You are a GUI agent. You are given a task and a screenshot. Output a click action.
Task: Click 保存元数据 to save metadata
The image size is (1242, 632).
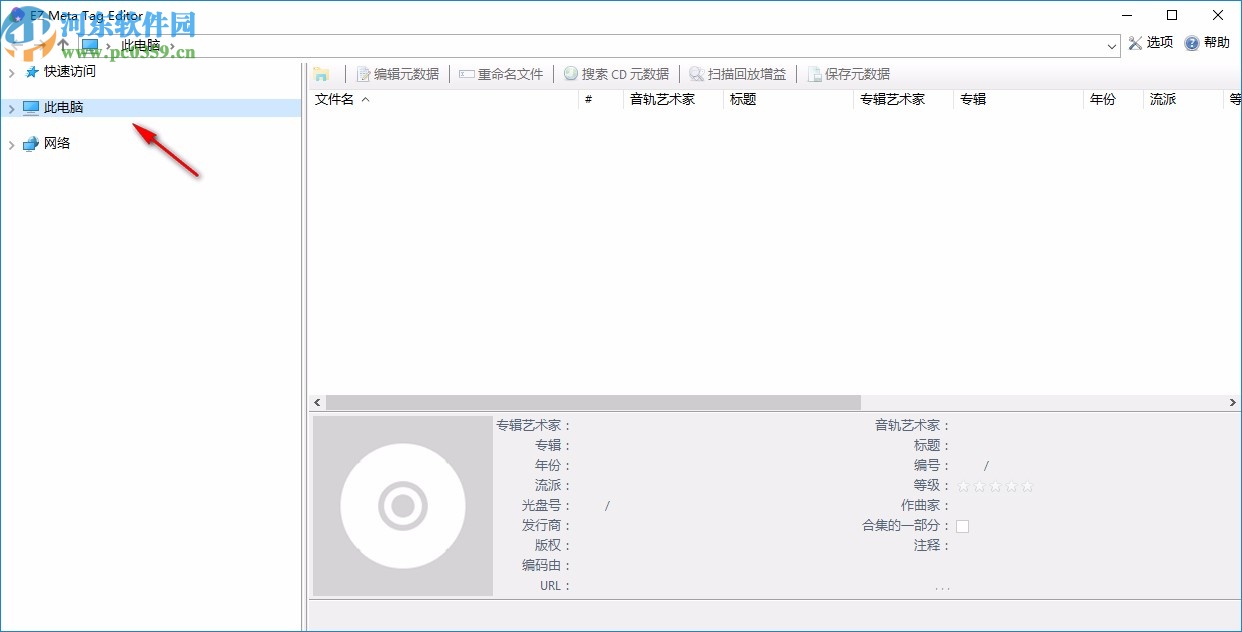pyautogui.click(x=848, y=73)
